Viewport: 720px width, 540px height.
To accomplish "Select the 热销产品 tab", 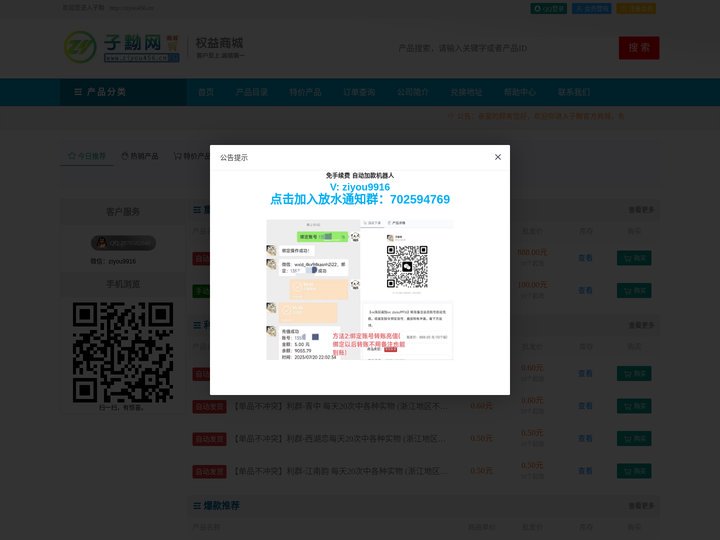I will click(140, 156).
